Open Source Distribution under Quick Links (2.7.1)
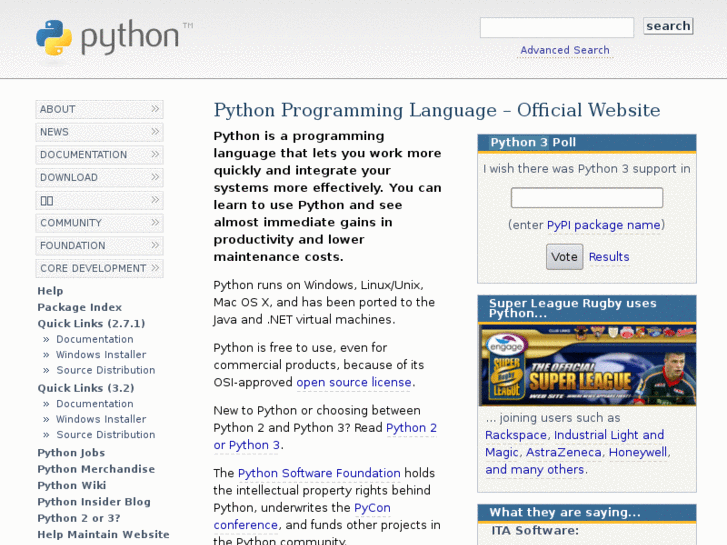The width and height of the screenshot is (727, 545). click(106, 370)
